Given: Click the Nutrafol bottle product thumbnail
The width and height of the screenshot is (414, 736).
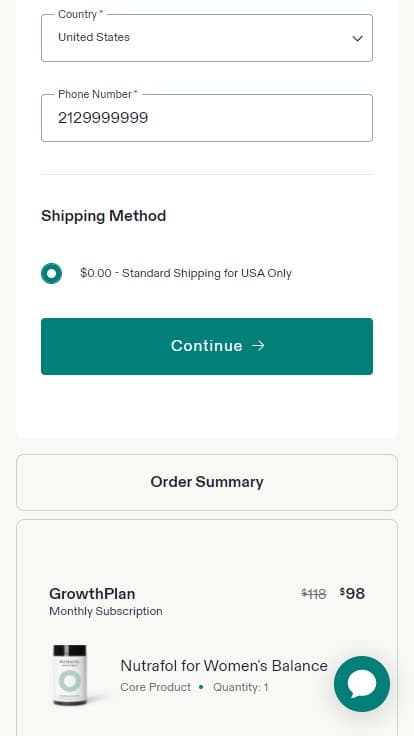Looking at the screenshot, I should (69, 675).
